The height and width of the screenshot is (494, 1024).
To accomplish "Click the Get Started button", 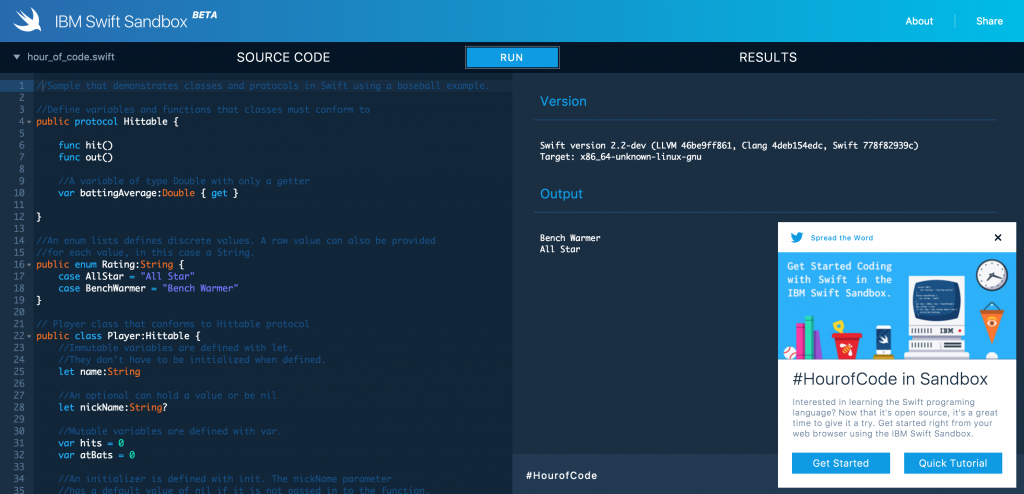I will (840, 463).
